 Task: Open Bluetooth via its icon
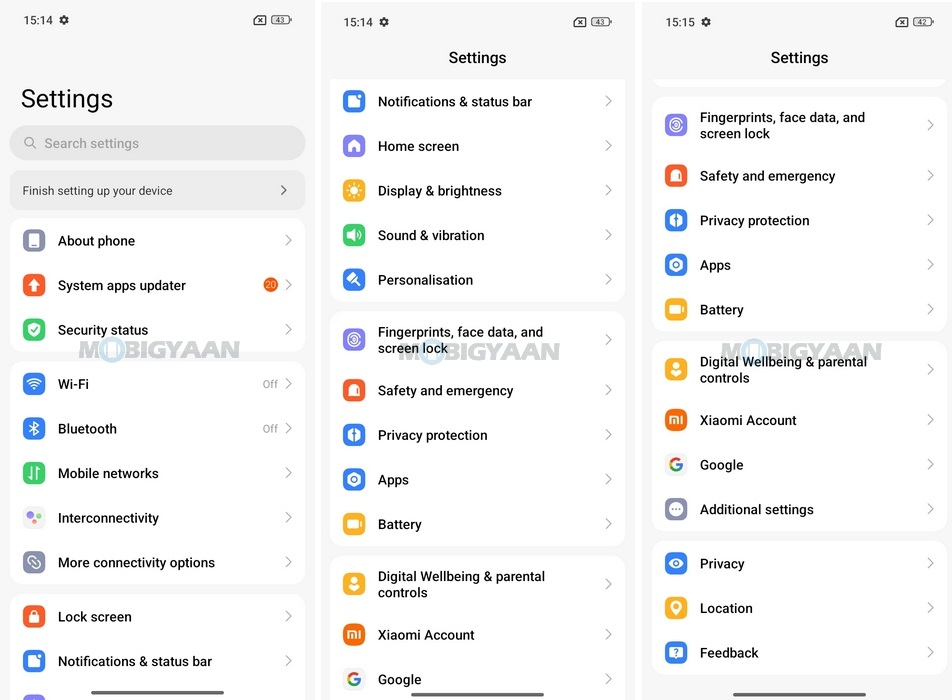[34, 429]
